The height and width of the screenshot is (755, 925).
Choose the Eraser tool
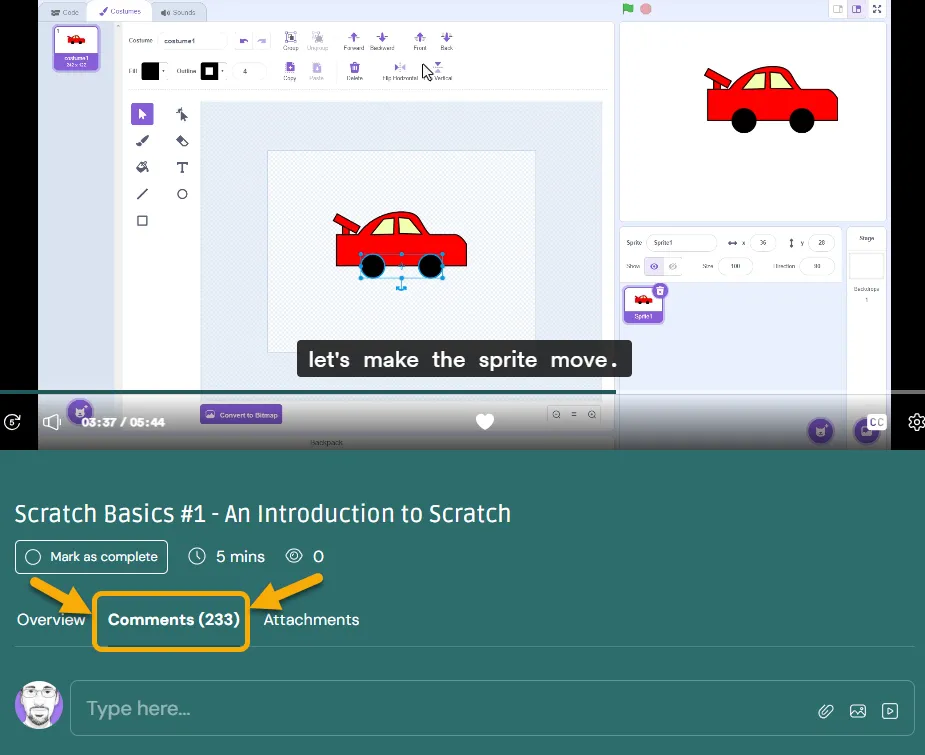coord(182,141)
